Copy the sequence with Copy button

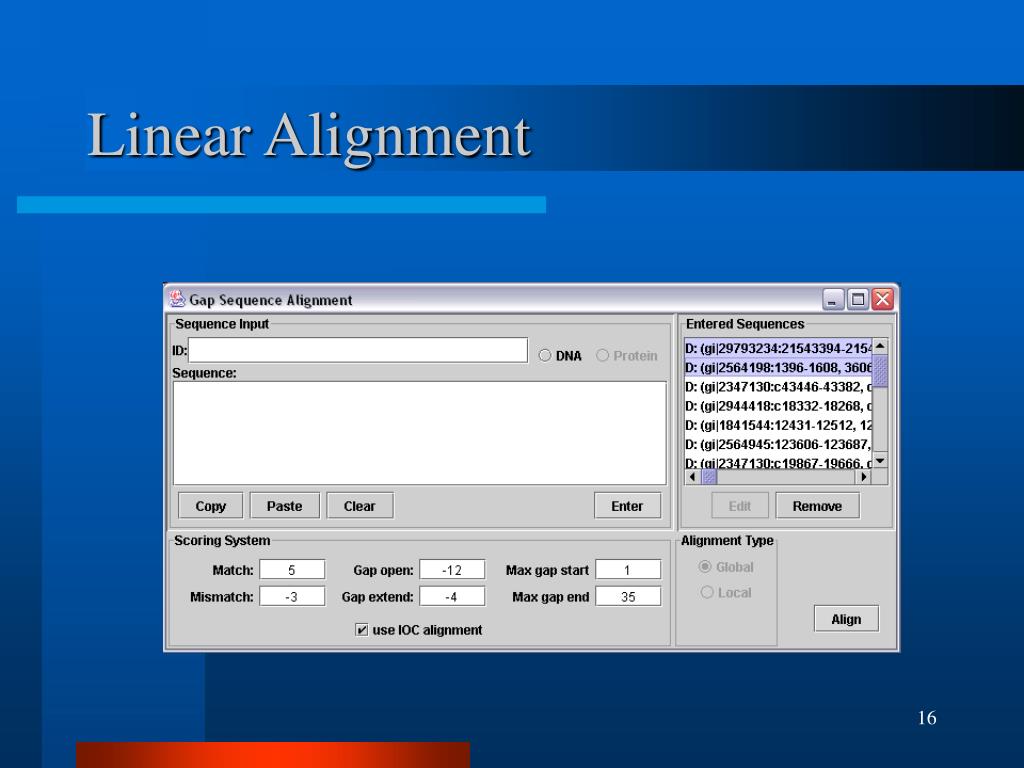pos(210,505)
